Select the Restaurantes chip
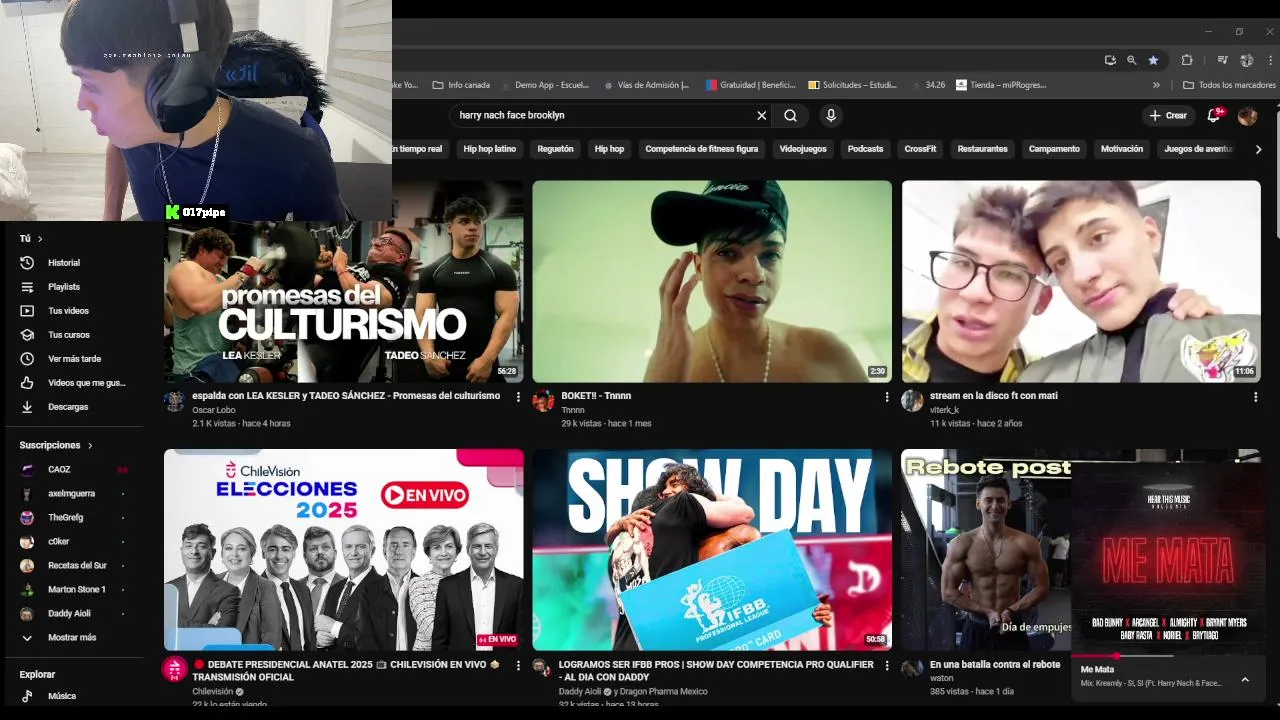The image size is (1280, 720). tap(982, 149)
